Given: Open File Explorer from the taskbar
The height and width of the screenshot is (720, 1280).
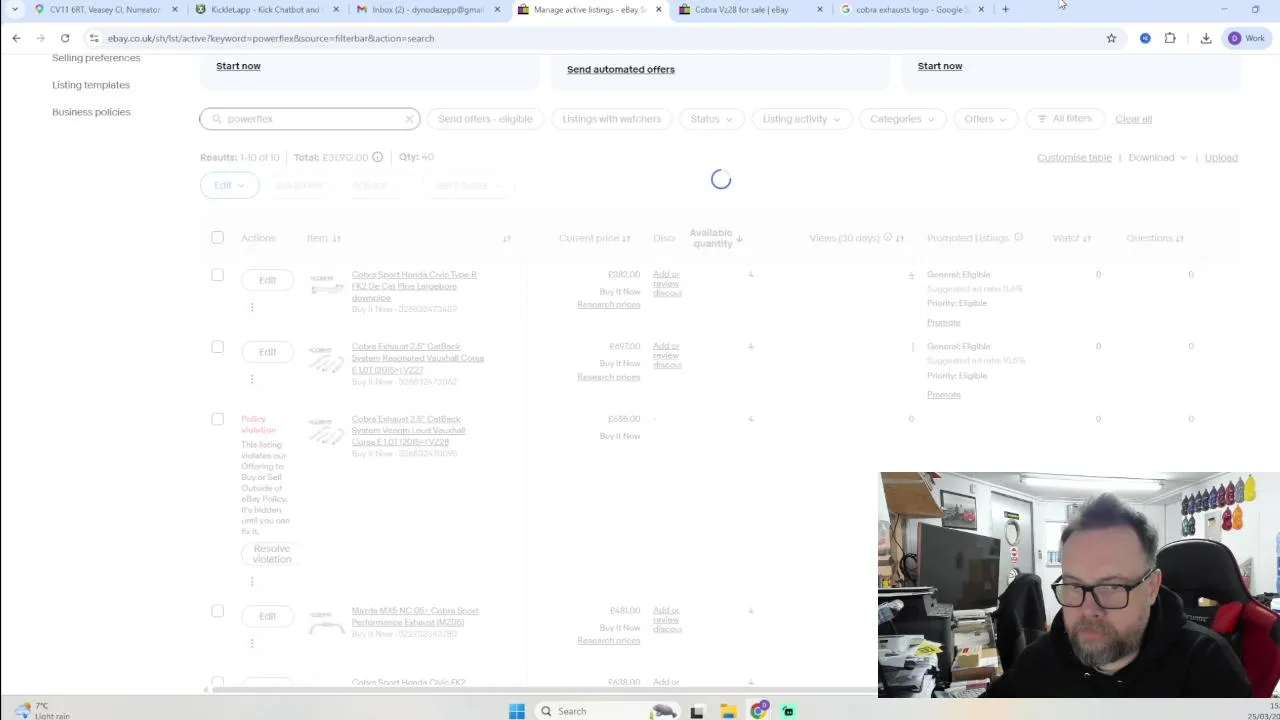Looking at the screenshot, I should 728,711.
